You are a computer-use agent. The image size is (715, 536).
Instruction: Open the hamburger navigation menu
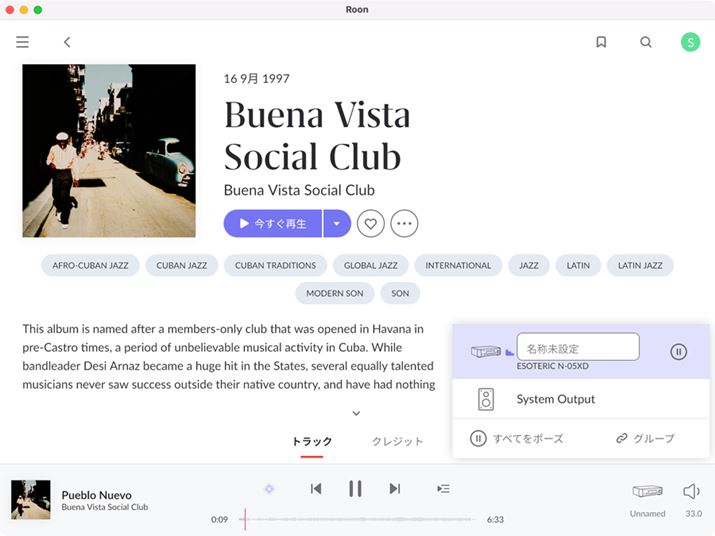tap(22, 42)
